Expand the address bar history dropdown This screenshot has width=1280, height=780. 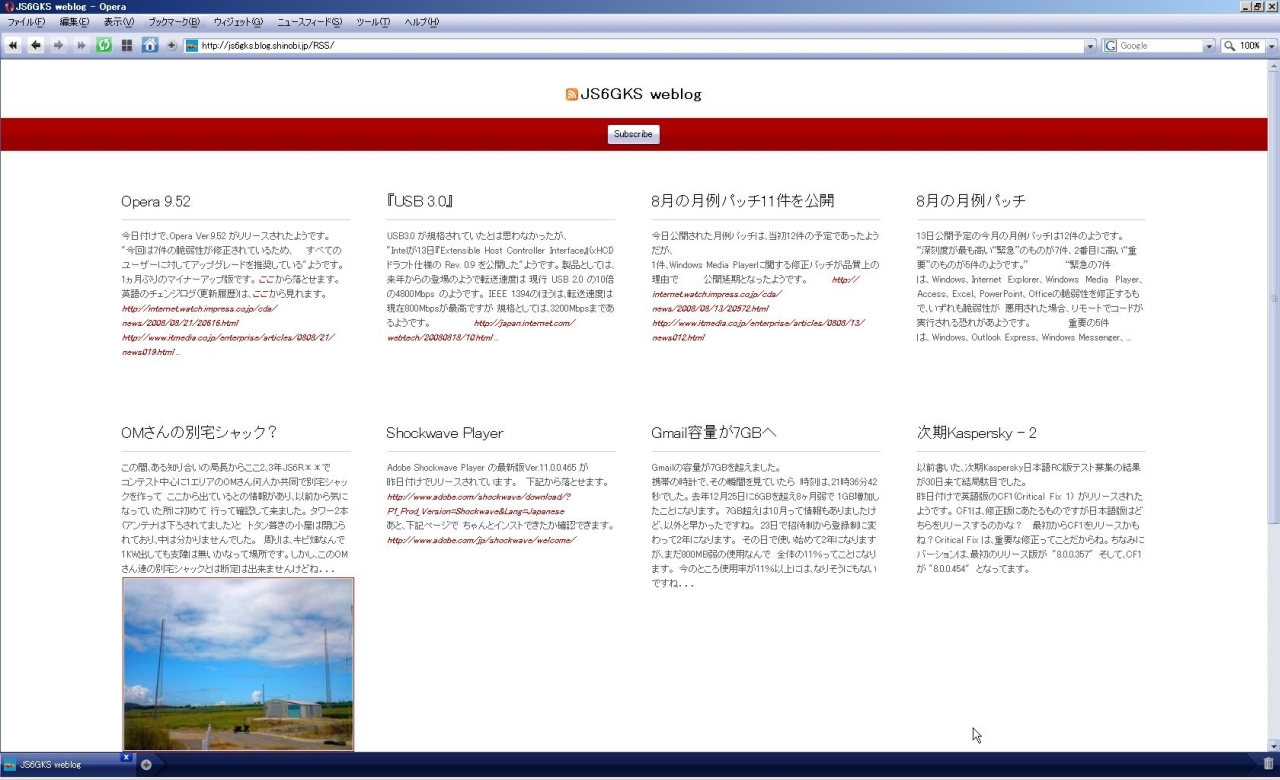[x=1090, y=46]
